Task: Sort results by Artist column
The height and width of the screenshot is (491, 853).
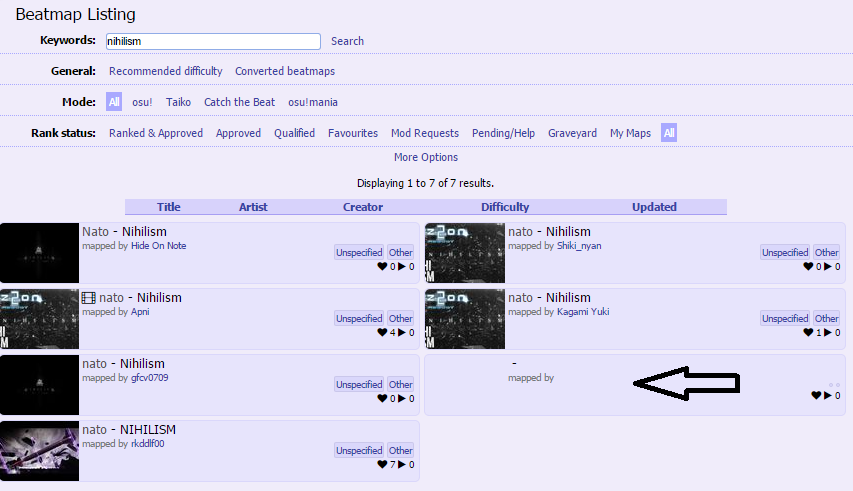Action: point(253,207)
